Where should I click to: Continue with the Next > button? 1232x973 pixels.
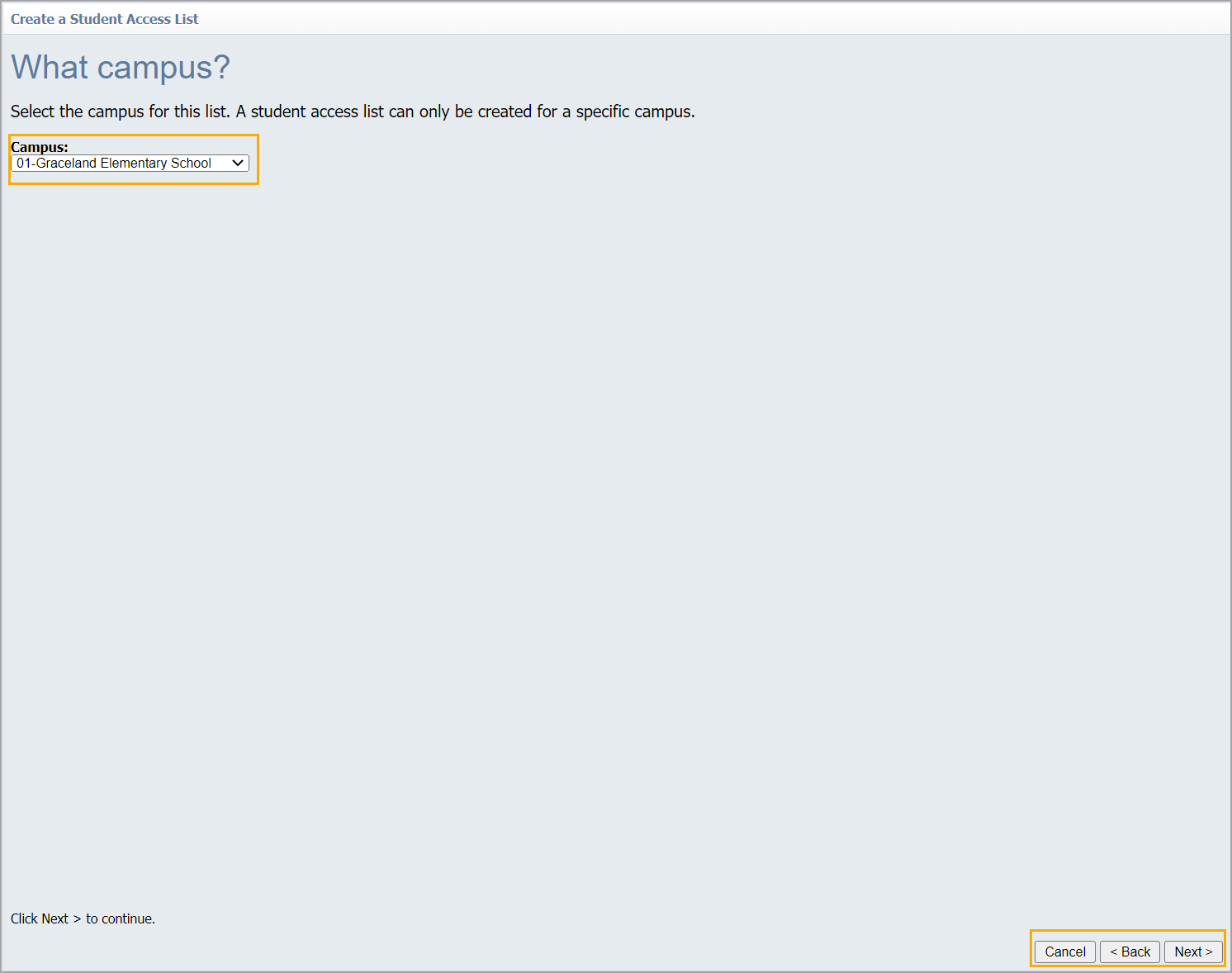[x=1193, y=952]
